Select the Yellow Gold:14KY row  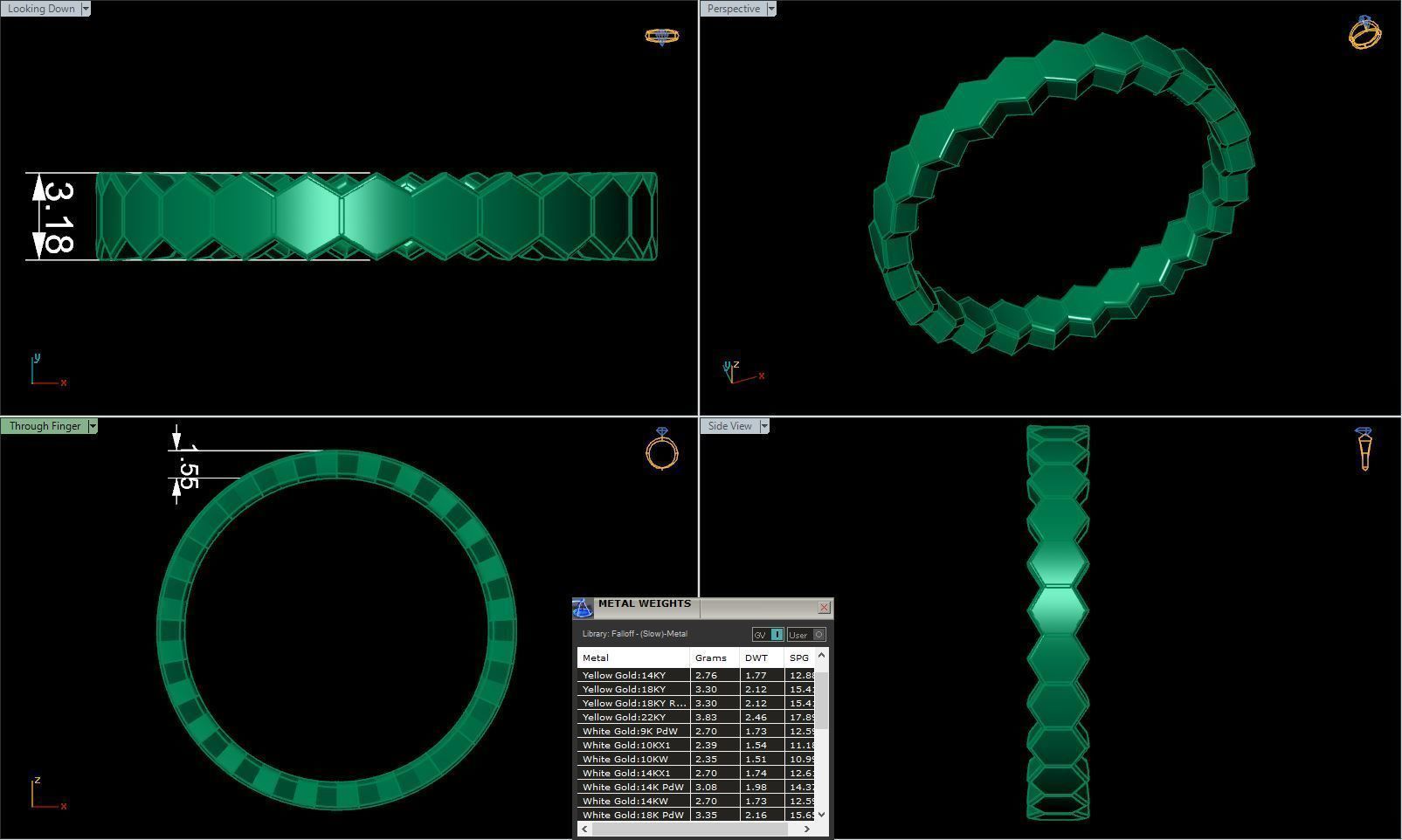point(695,675)
